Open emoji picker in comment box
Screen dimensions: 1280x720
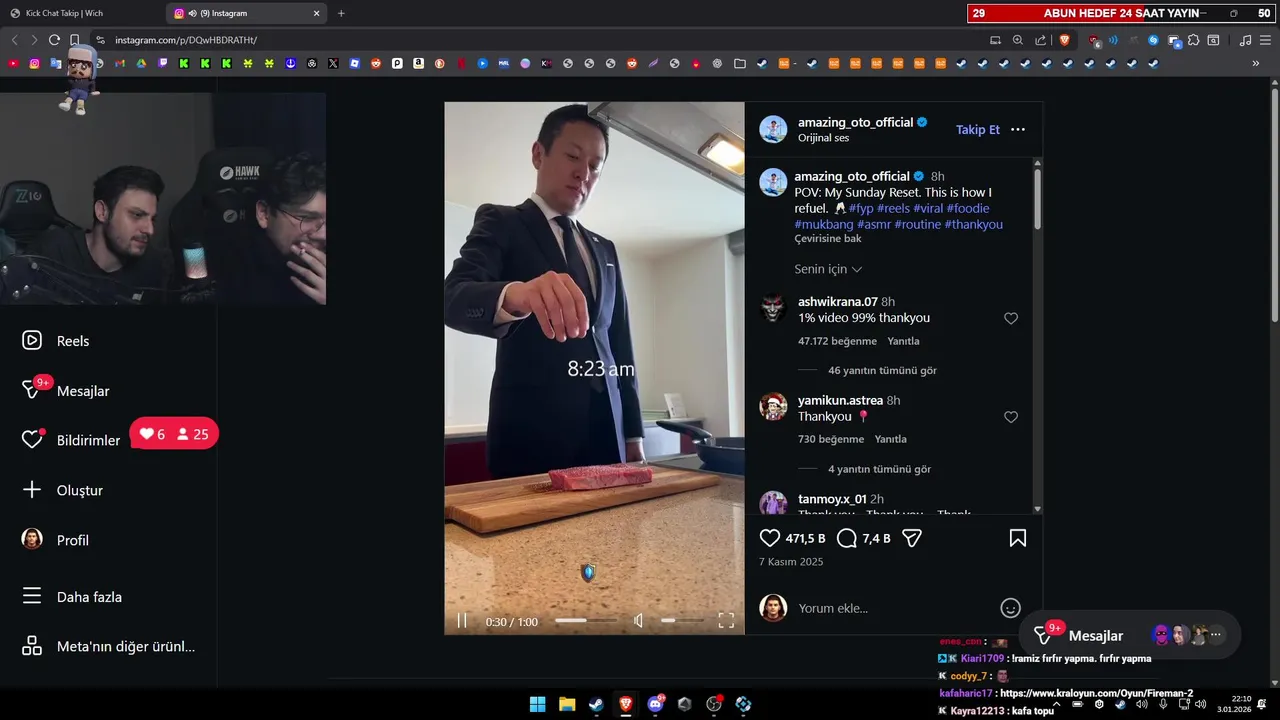tap(1010, 608)
